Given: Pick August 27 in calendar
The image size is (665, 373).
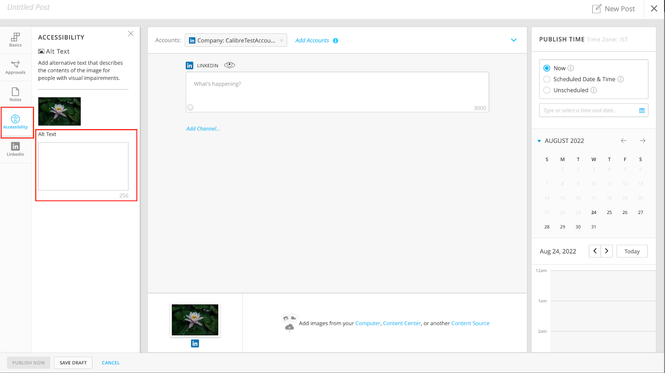Looking at the screenshot, I should tap(640, 212).
